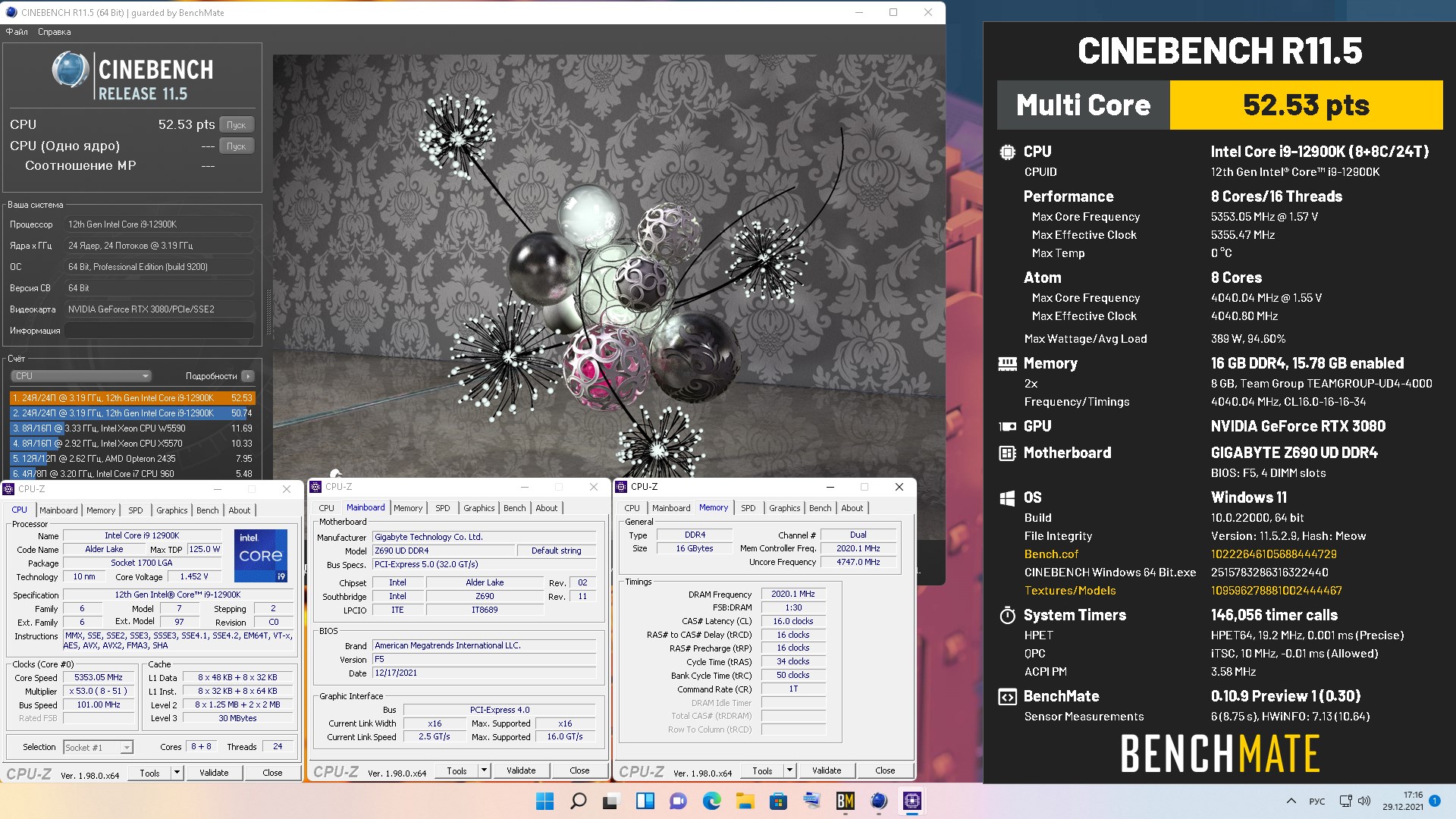Click Tools button in middle CPU-Z

pos(457,770)
